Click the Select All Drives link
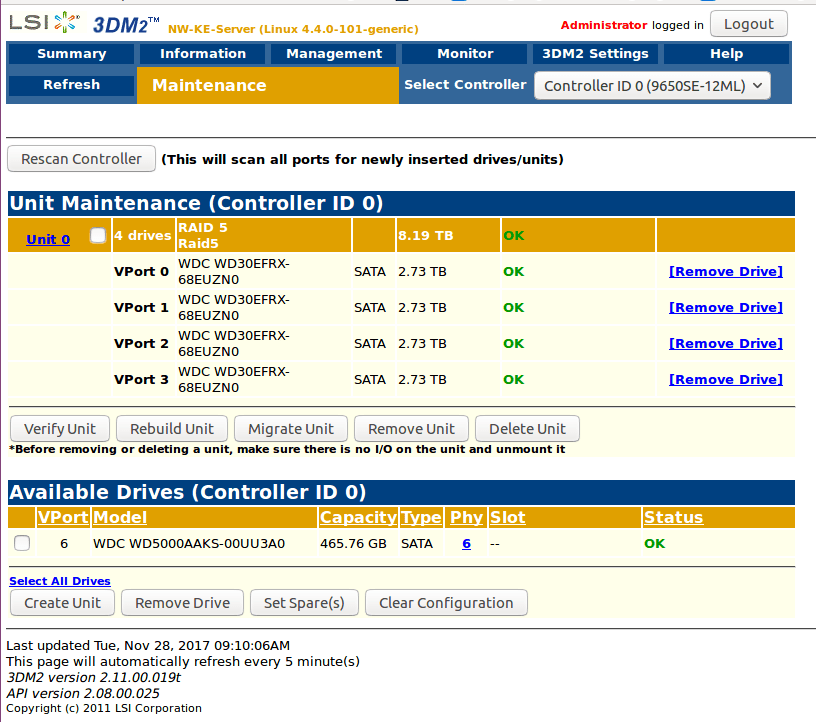Image resolution: width=816 pixels, height=722 pixels. (x=60, y=581)
